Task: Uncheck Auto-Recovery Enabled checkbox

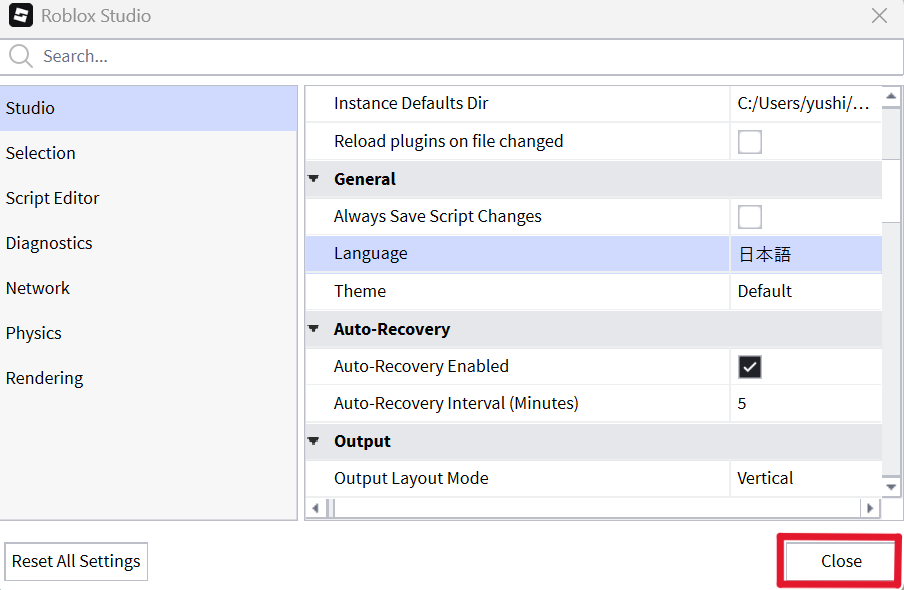Action: [x=749, y=367]
